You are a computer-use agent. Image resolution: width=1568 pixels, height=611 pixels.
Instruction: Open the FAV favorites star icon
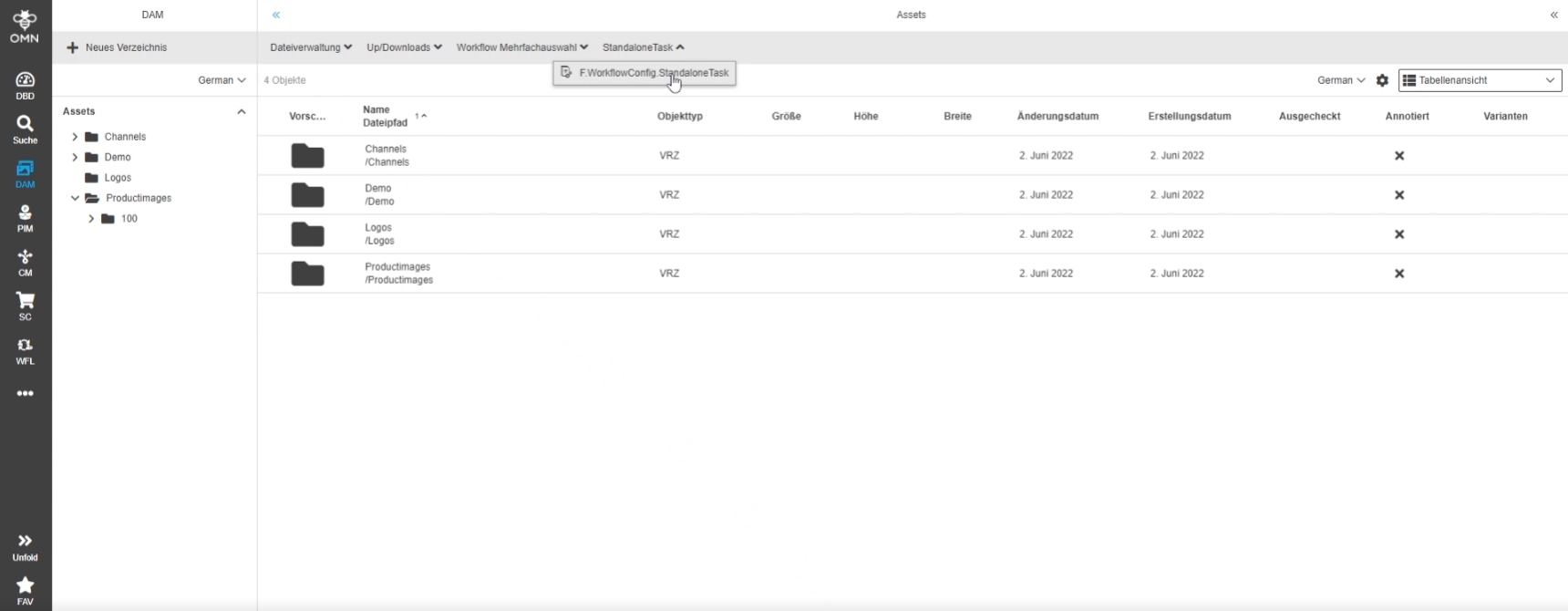pos(25,589)
